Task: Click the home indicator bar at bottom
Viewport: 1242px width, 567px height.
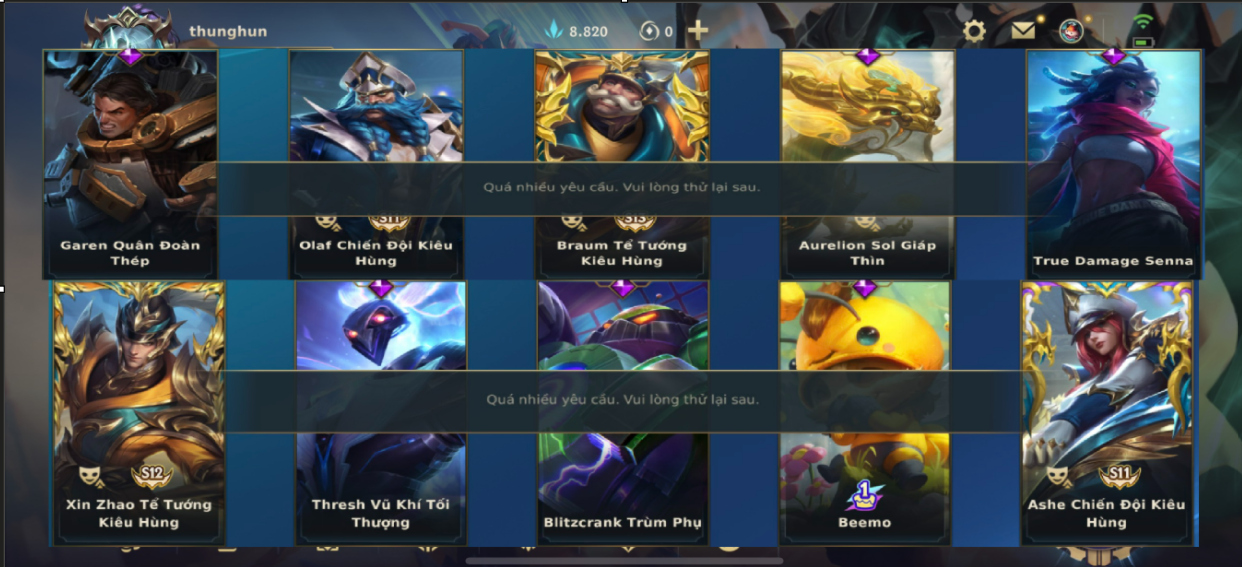Action: click(624, 560)
